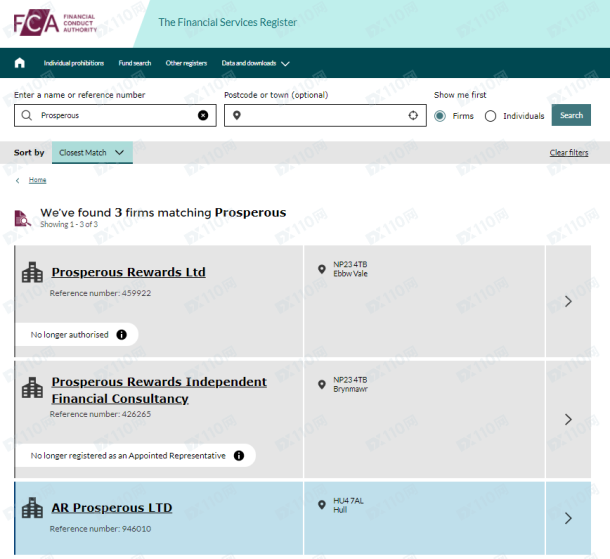Click the Search button

[x=571, y=115]
